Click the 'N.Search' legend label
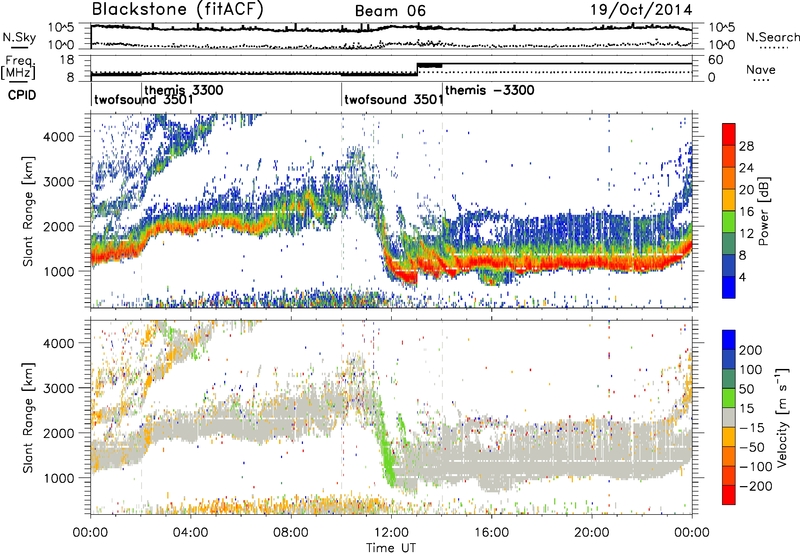The width and height of the screenshot is (800, 554). point(773,37)
